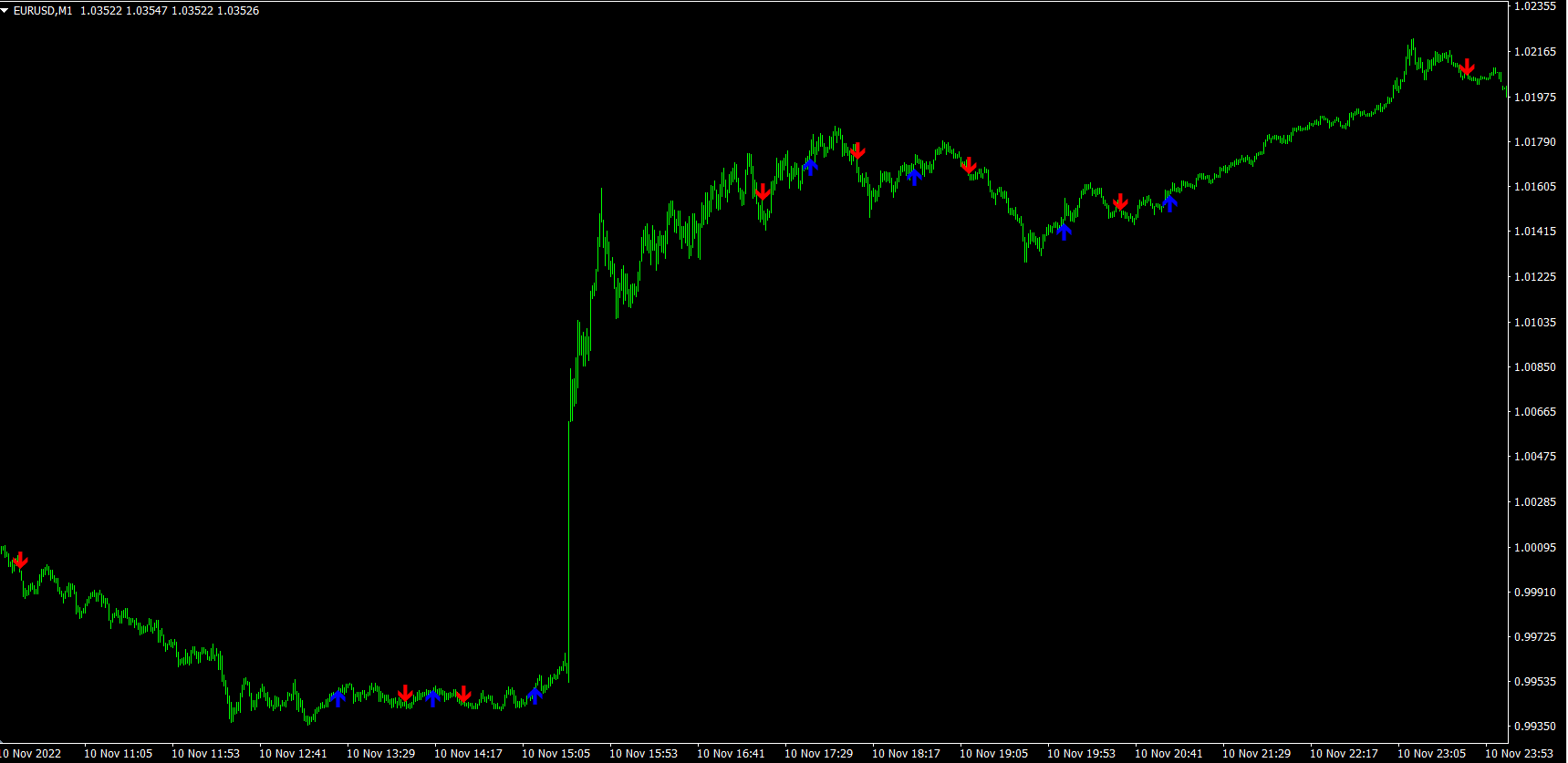The height and width of the screenshot is (763, 1568).
Task: Click price level 1.01035 on the scale
Action: [1535, 322]
